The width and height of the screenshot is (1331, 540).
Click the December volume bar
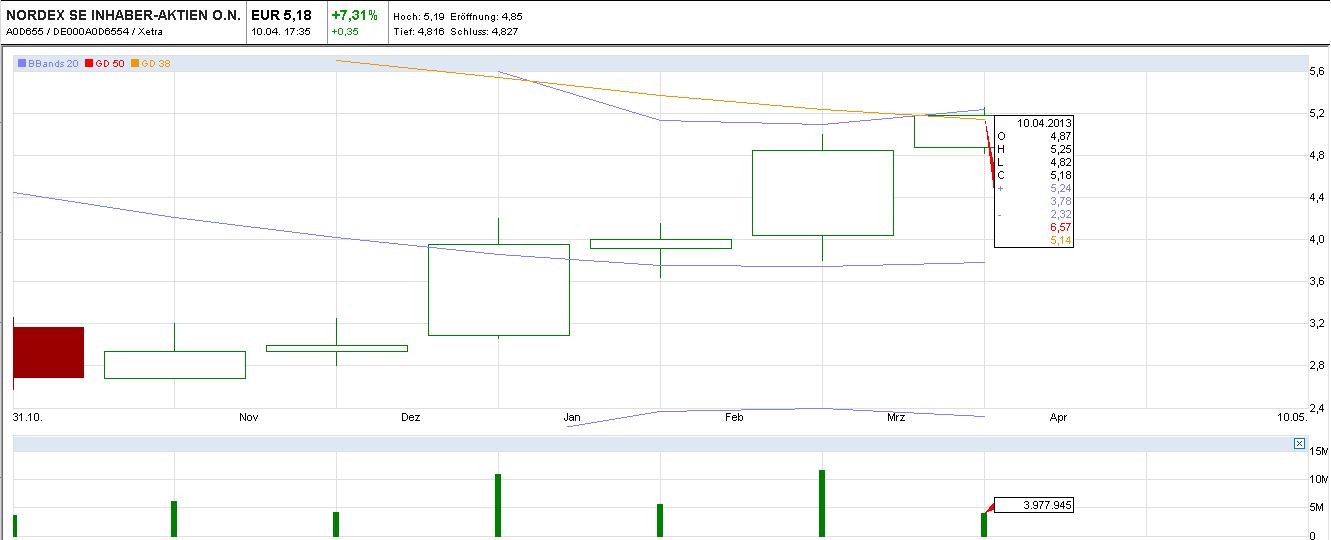click(498, 505)
